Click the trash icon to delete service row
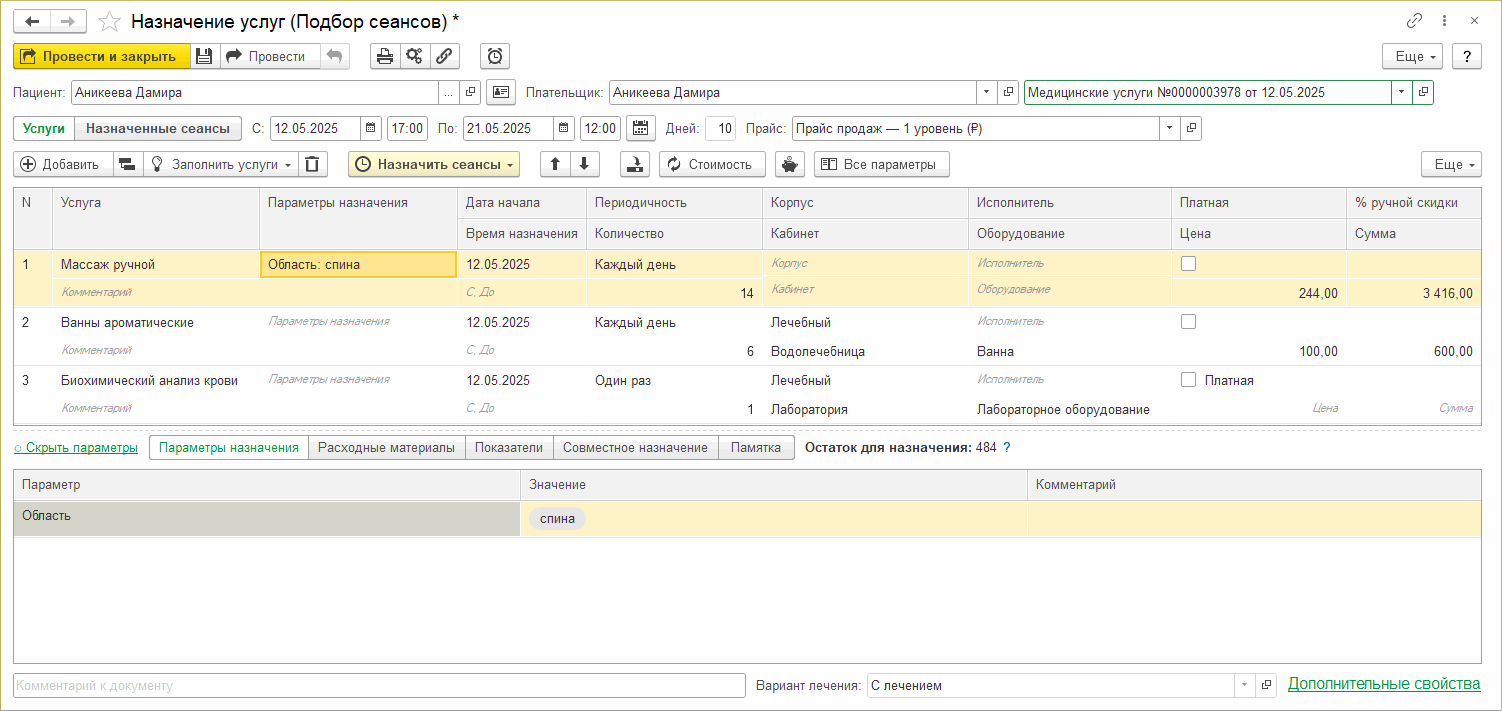The width and height of the screenshot is (1502, 711). pyautogui.click(x=313, y=164)
